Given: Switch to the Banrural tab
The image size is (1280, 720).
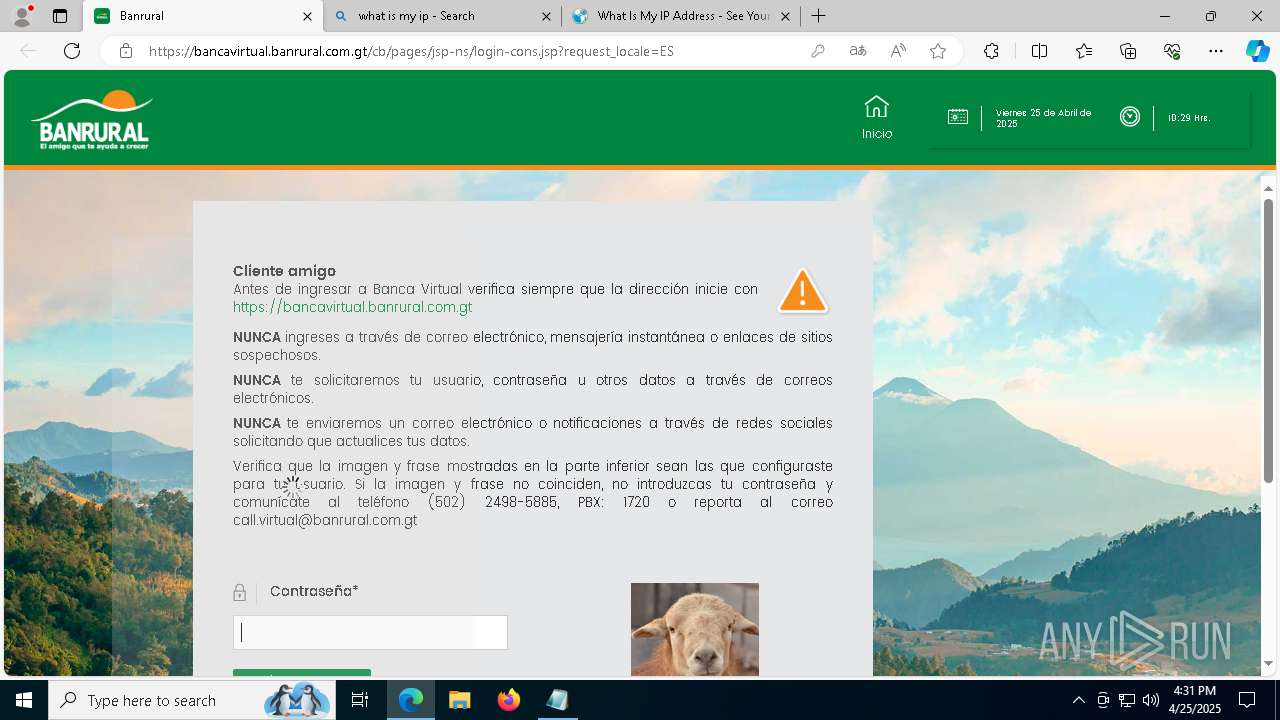Looking at the screenshot, I should pos(201,16).
